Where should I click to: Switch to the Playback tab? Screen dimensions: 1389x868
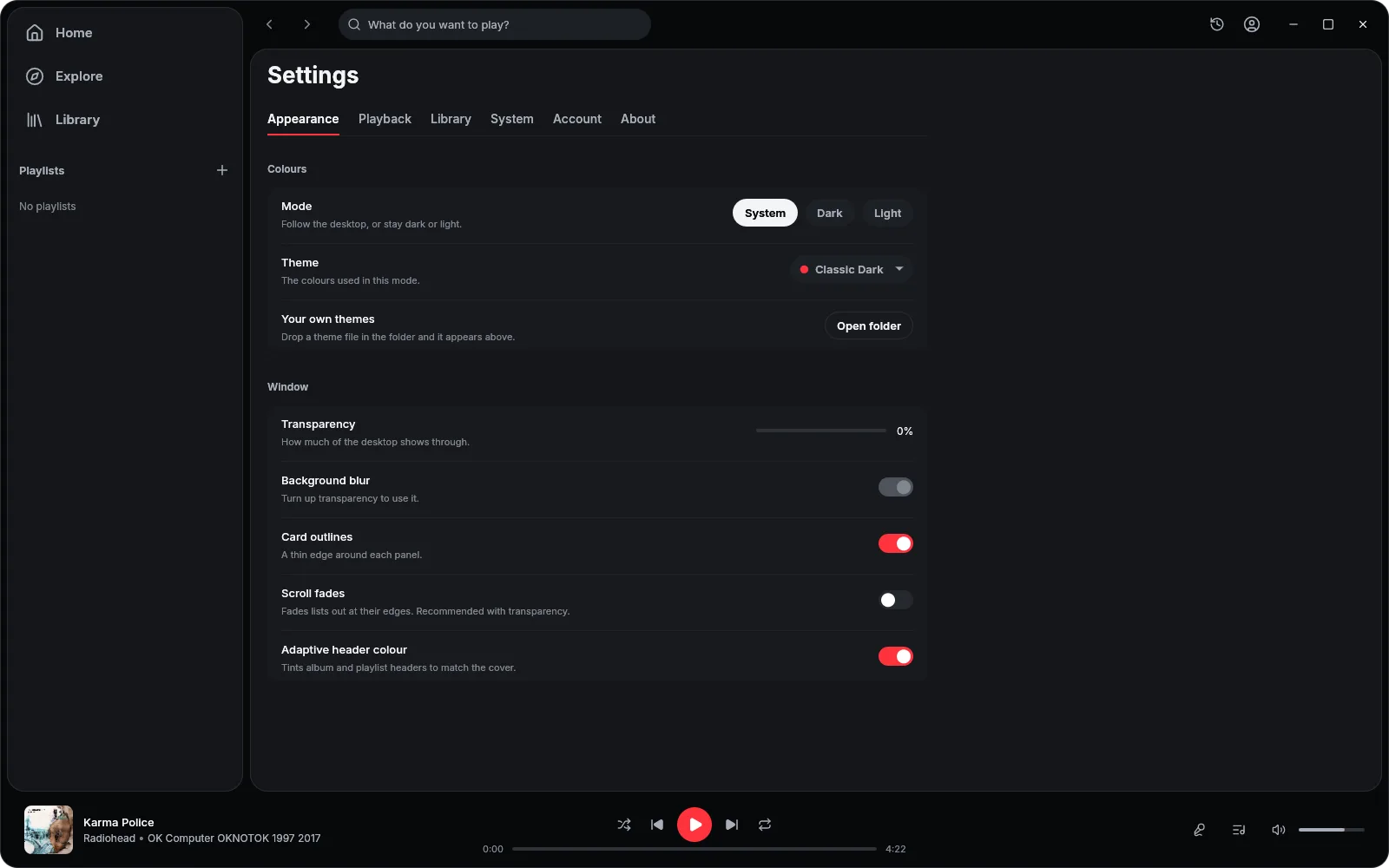385,119
